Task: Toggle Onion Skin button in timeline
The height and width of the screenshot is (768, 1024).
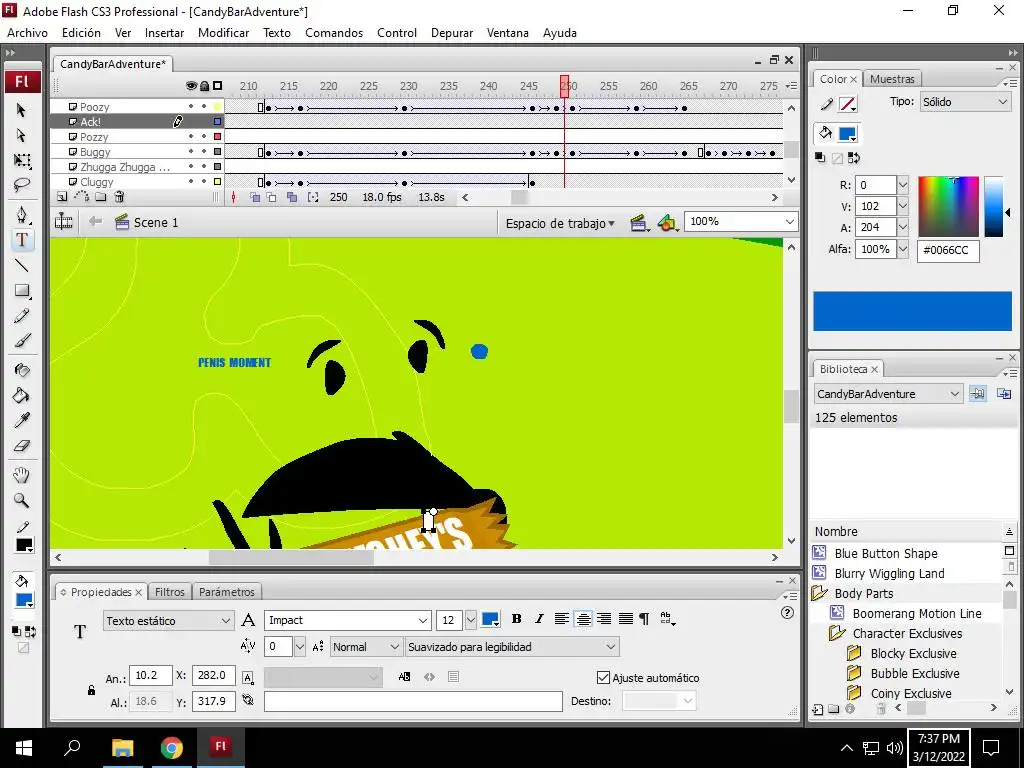Action: (x=255, y=197)
